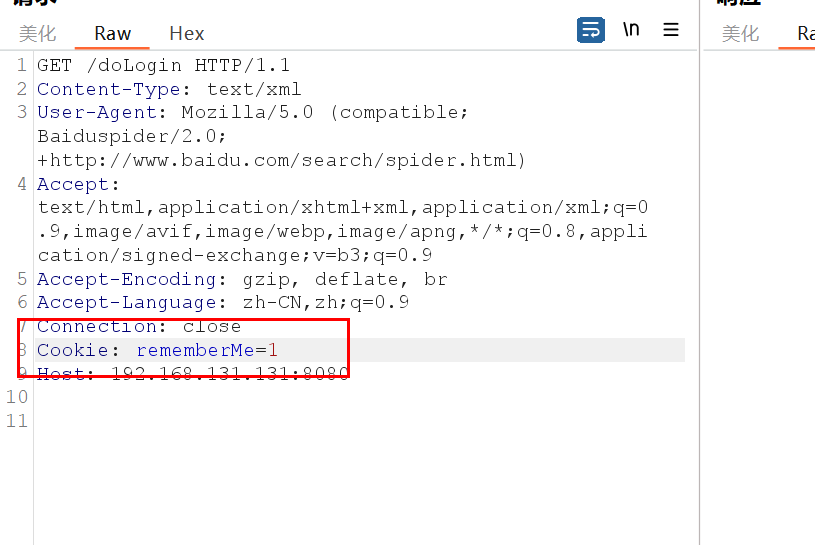Screen dimensions: 815x545
Task: Toggle the word wrap icon in request toolbar
Action: 590,30
